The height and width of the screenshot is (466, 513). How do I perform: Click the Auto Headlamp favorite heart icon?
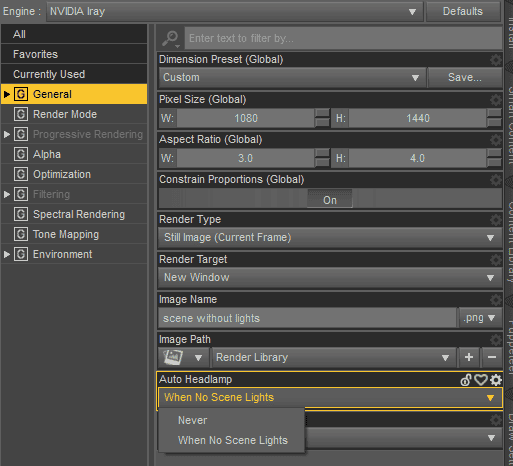[481, 380]
